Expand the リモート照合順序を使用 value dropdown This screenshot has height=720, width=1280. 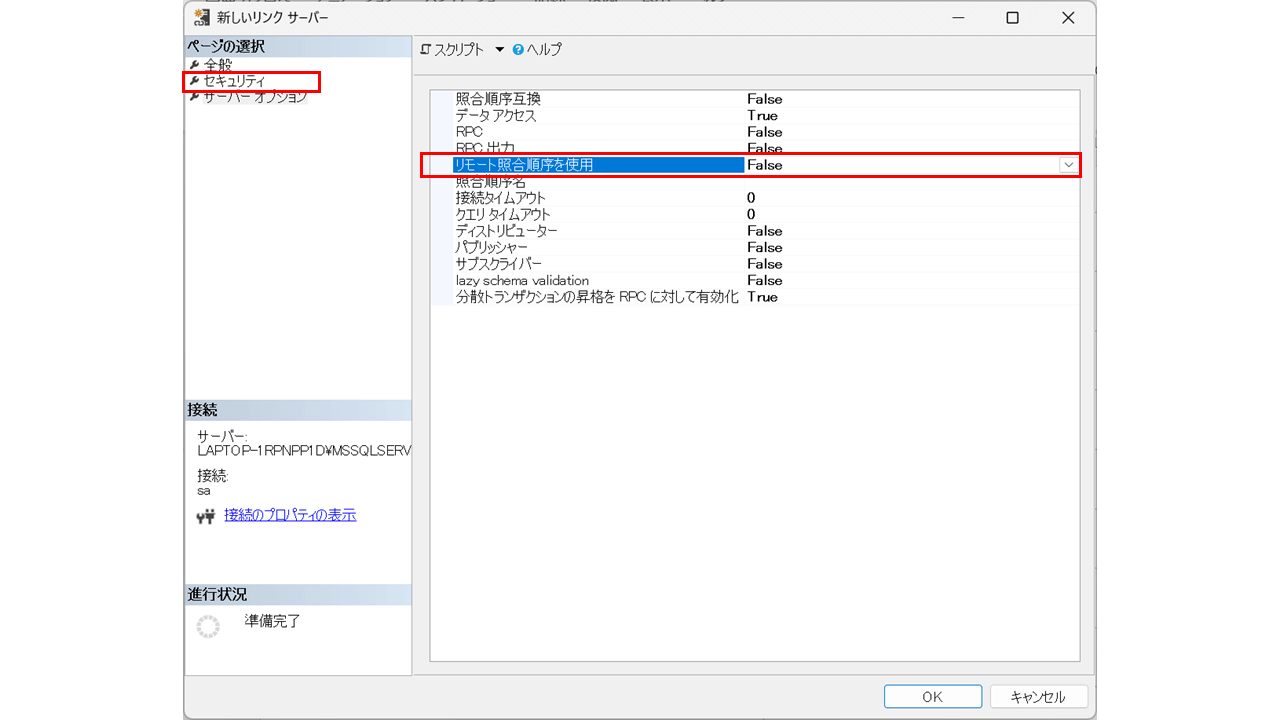(1069, 165)
